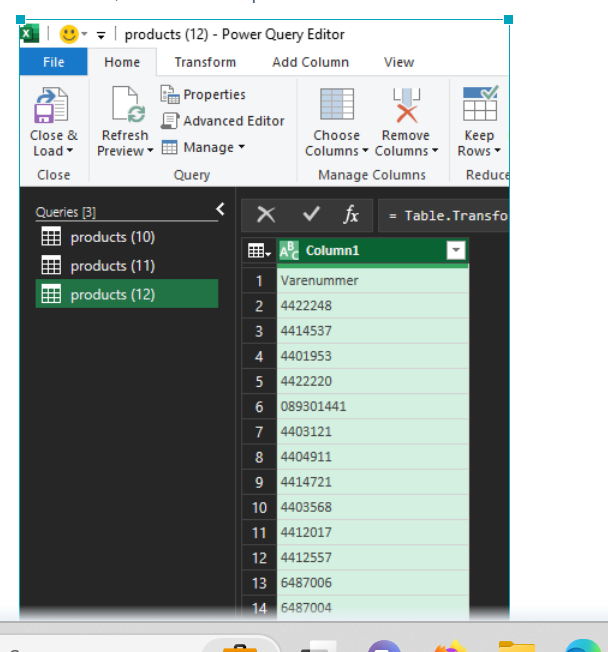Click the Close & Load icon
Viewport: 608px width, 652px height.
pyautogui.click(x=52, y=105)
